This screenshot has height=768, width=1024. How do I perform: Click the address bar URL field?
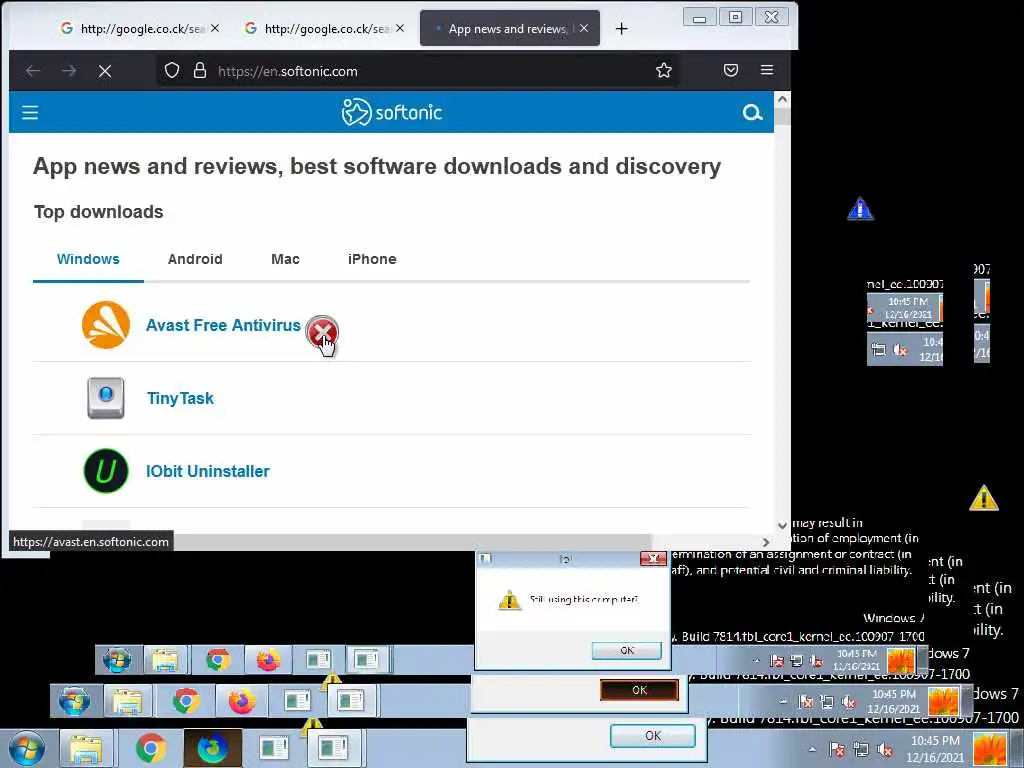(x=418, y=71)
